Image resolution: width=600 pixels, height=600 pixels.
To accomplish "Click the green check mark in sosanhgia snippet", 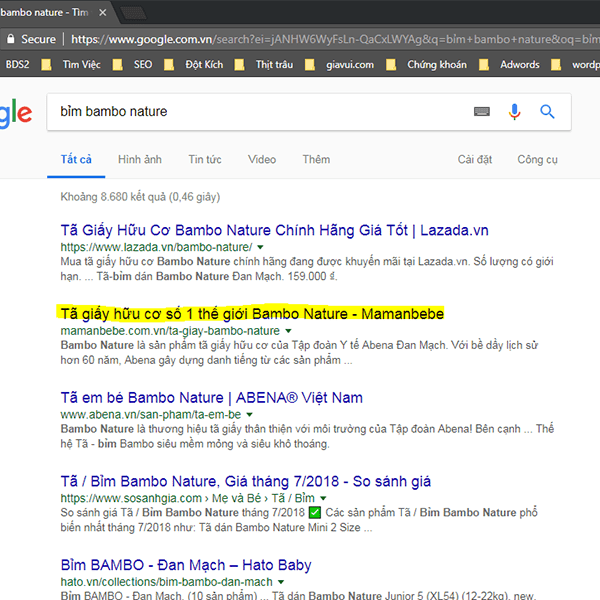I will click(x=315, y=512).
